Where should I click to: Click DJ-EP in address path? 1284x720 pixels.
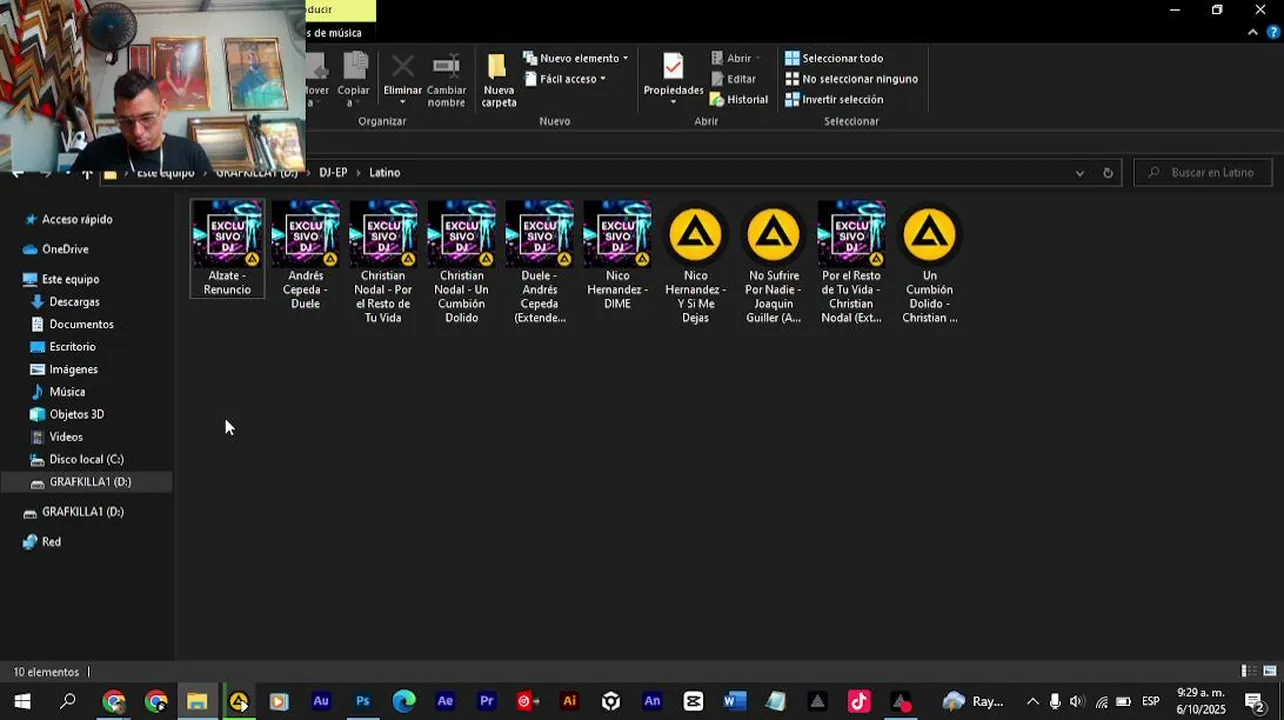point(333,173)
